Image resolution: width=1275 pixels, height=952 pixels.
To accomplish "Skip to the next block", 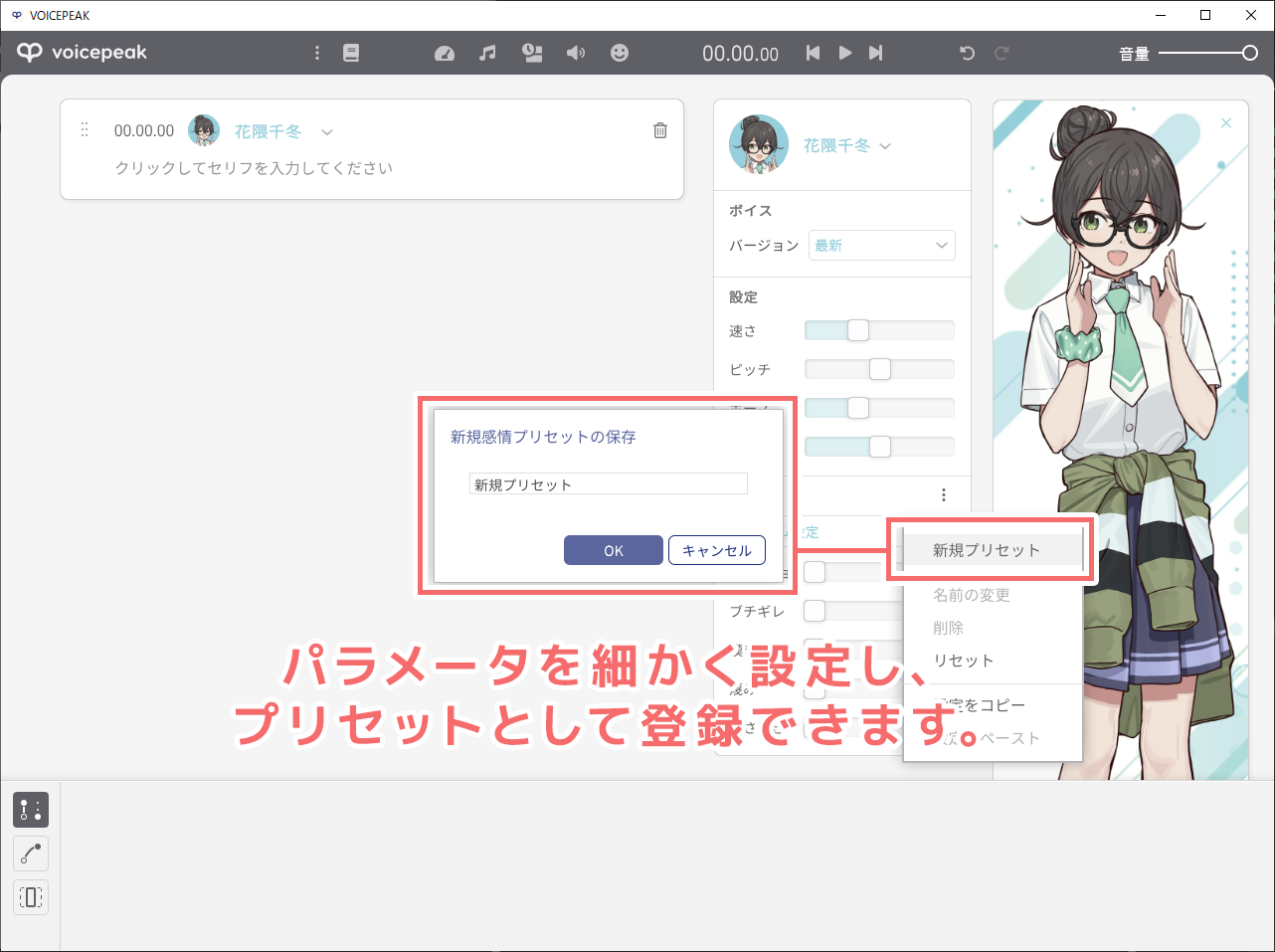I will (x=875, y=53).
